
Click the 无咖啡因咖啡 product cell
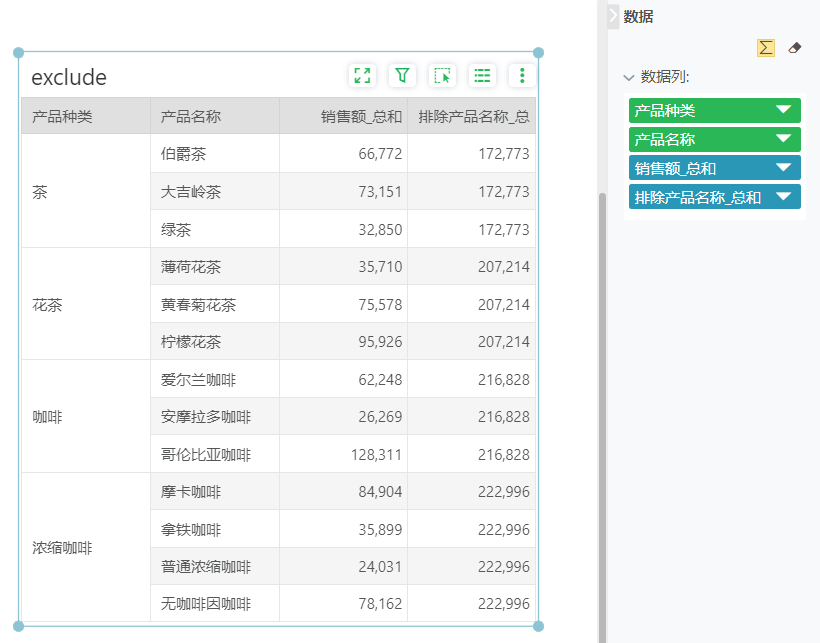[214, 604]
